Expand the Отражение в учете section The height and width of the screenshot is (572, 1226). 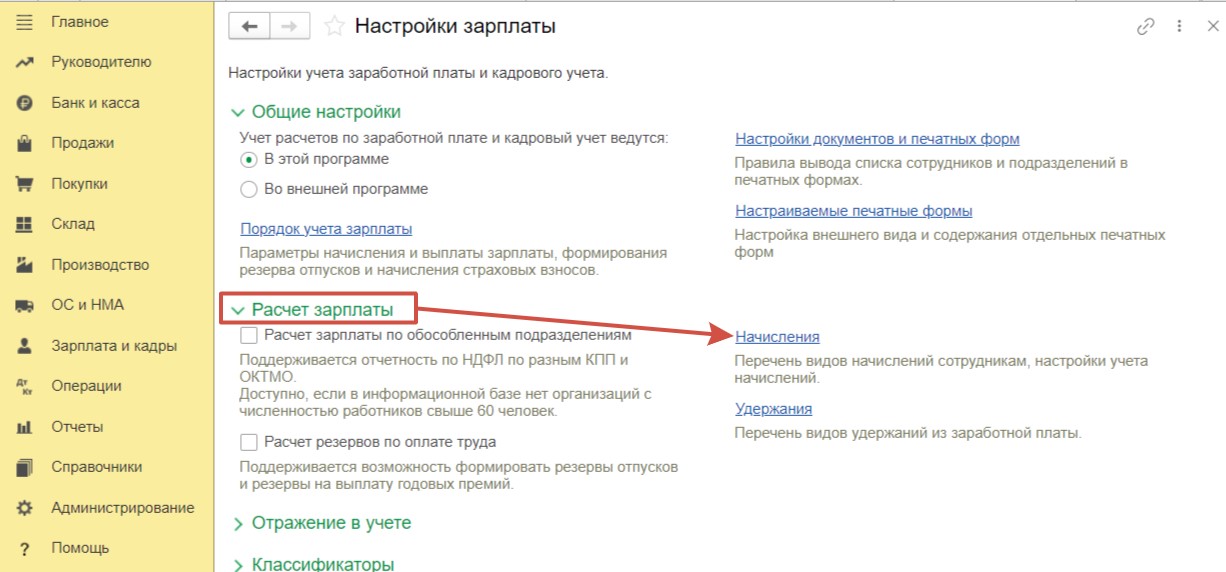coord(237,523)
